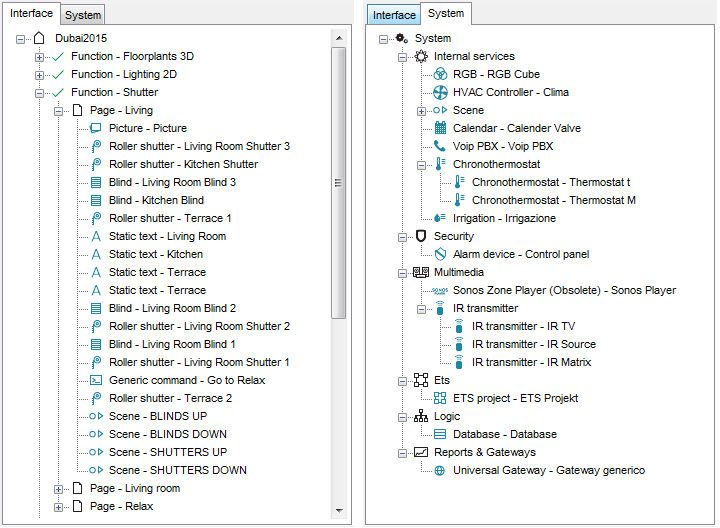
Task: Select "Scene - SHUTTERS DOWN" row
Action: click(178, 470)
